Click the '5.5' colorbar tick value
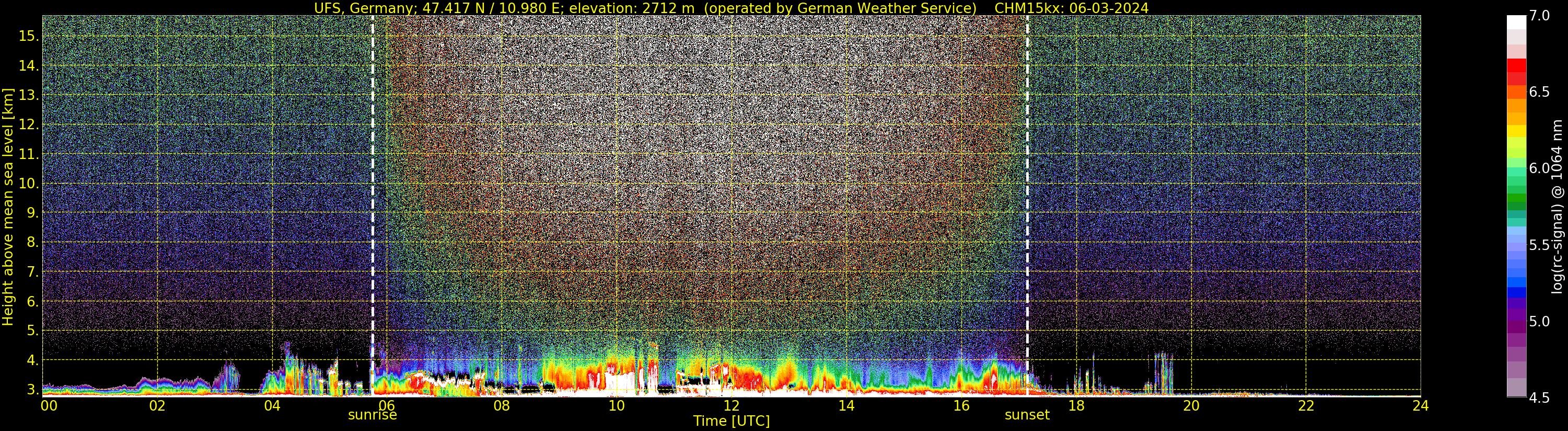Viewport: 1568px width, 431px height. click(1539, 245)
